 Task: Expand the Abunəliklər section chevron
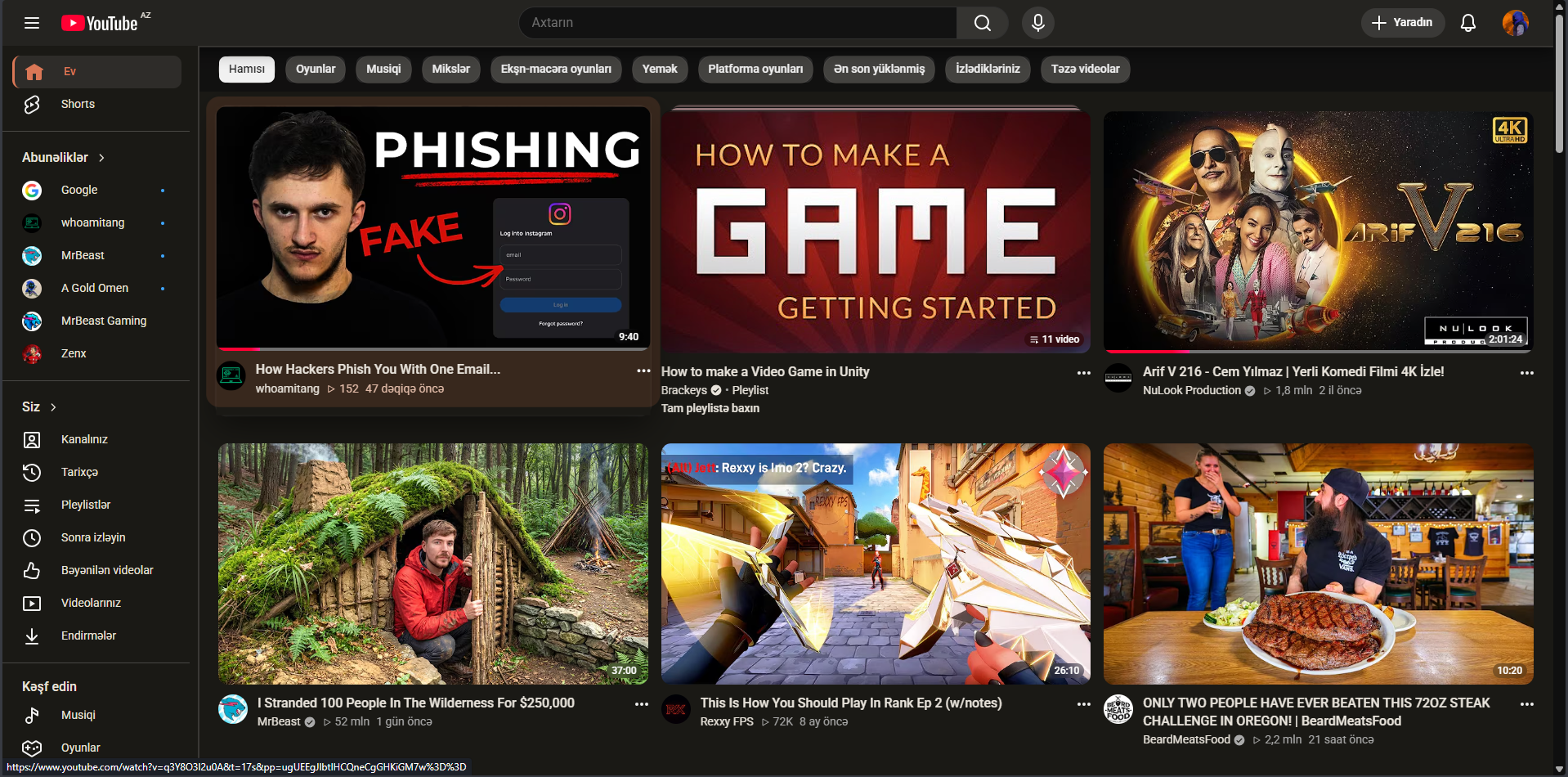point(101,158)
